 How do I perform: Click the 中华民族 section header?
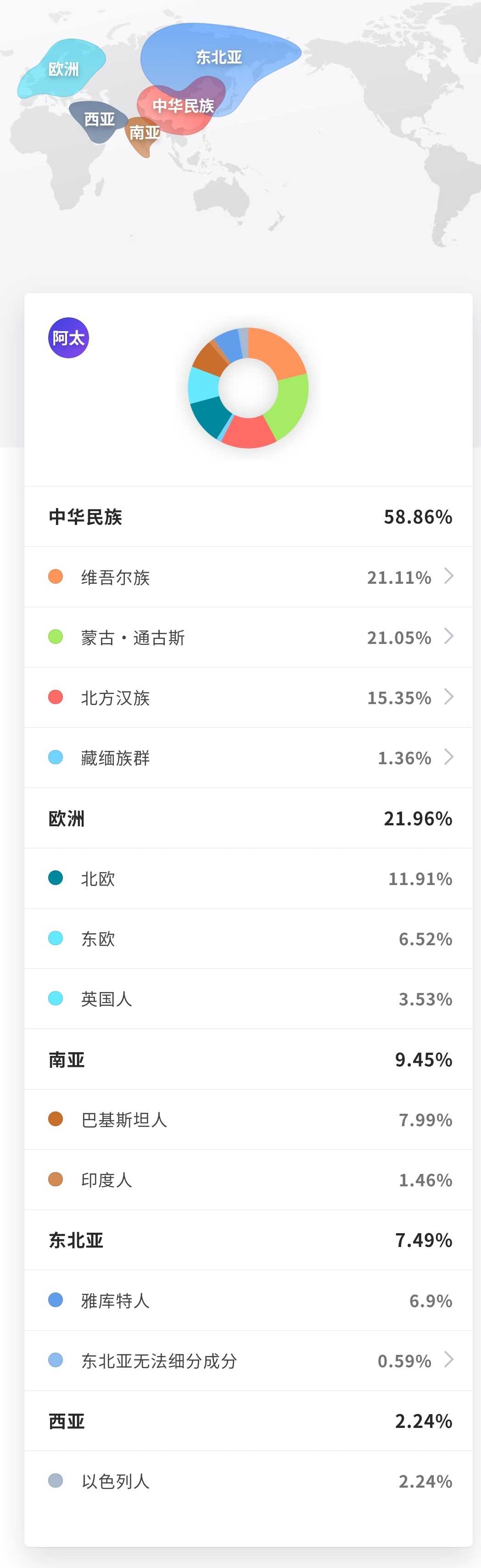tap(85, 517)
